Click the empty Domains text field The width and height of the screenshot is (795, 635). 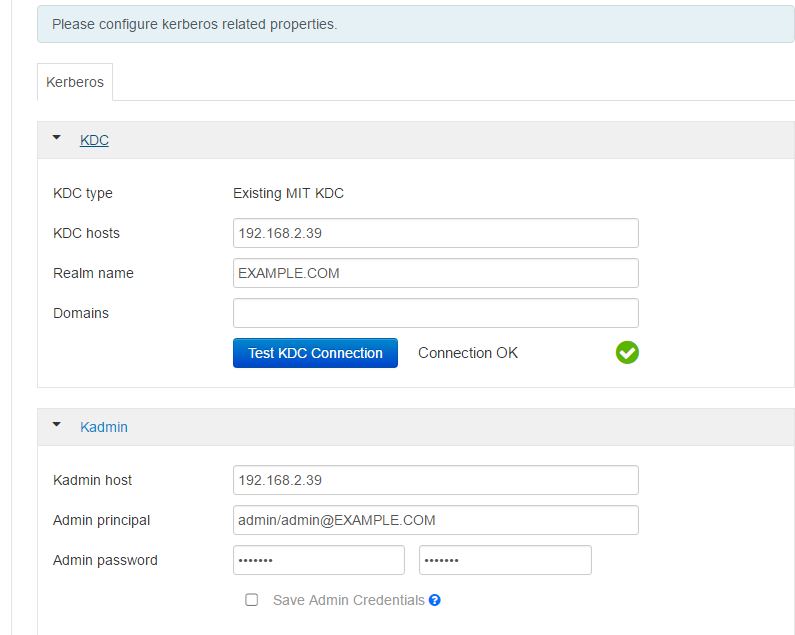[435, 313]
